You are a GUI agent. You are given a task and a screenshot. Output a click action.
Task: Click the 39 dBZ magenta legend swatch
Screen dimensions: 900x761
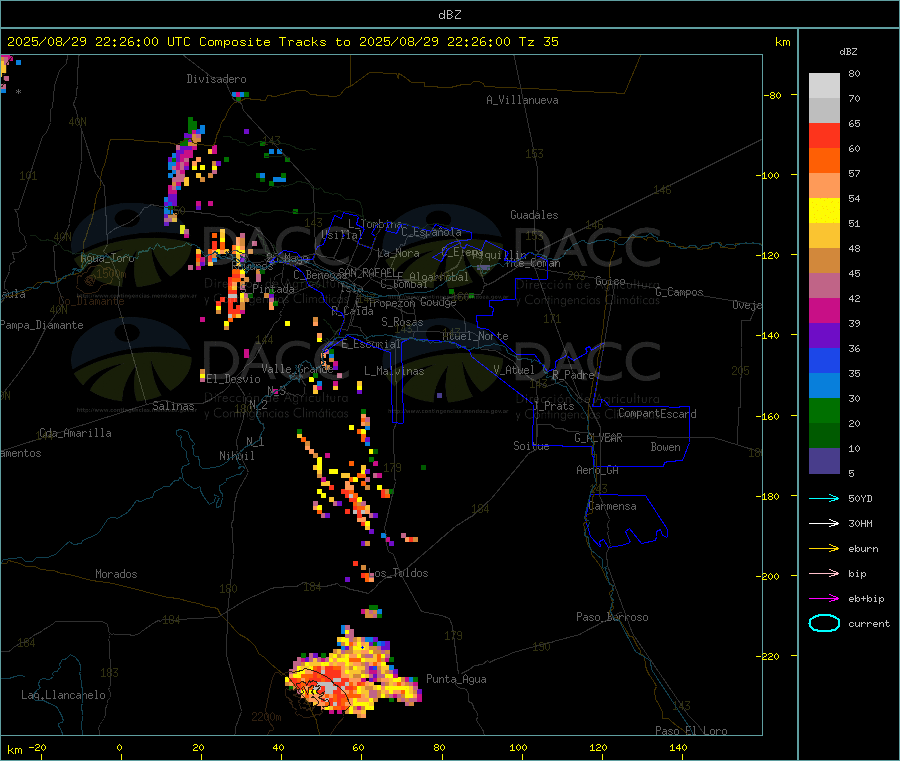pyautogui.click(x=824, y=310)
